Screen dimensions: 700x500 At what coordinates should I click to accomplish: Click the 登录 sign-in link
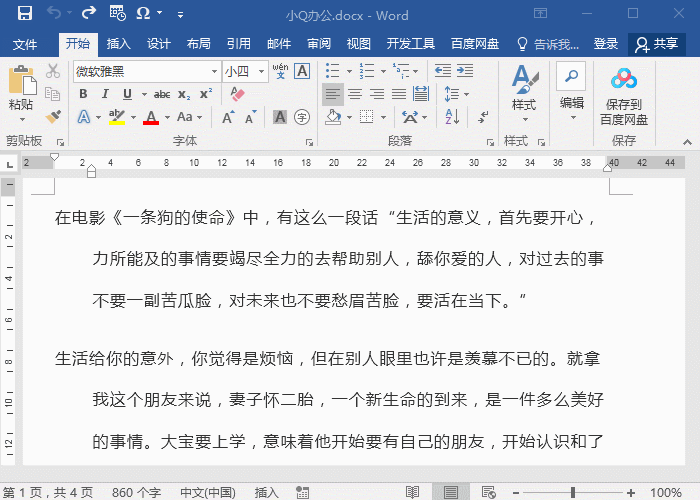[x=606, y=44]
